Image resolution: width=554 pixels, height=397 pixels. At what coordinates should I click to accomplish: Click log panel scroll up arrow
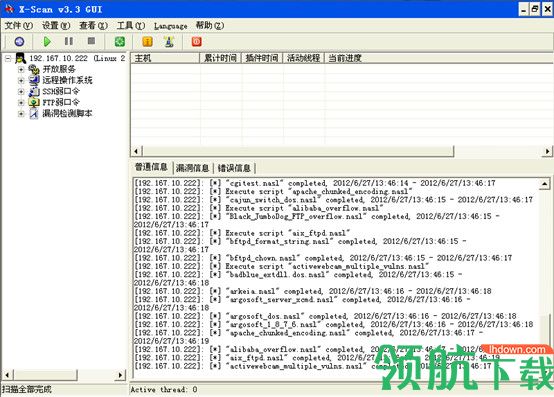click(544, 184)
